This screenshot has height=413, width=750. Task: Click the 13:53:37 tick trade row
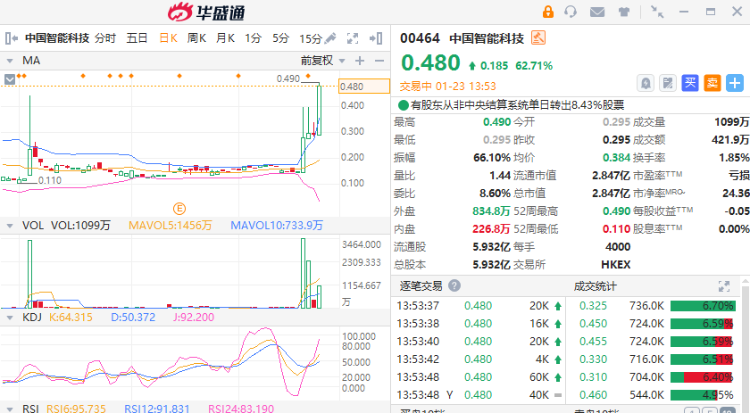[478, 306]
